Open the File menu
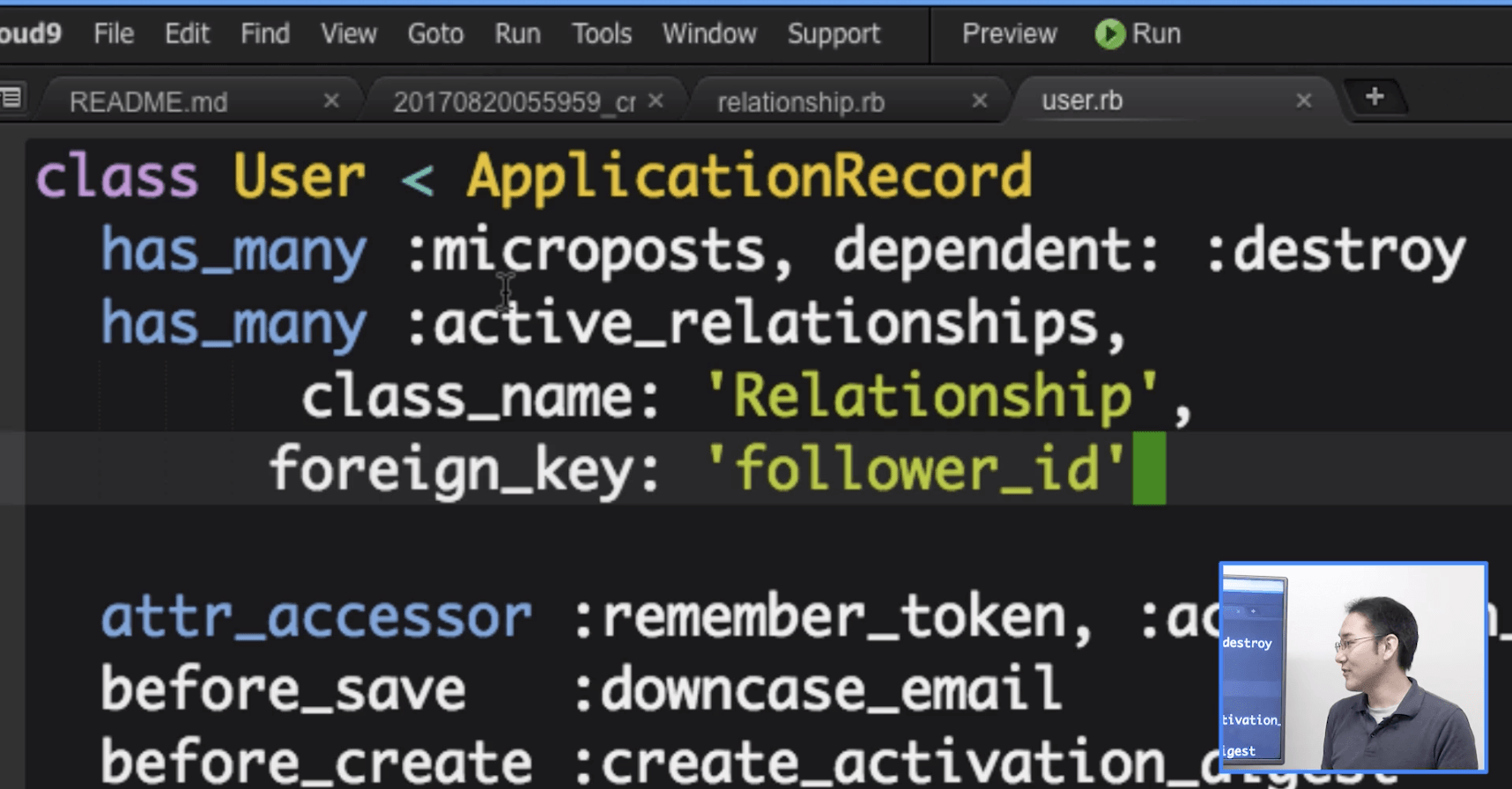 pyautogui.click(x=114, y=33)
